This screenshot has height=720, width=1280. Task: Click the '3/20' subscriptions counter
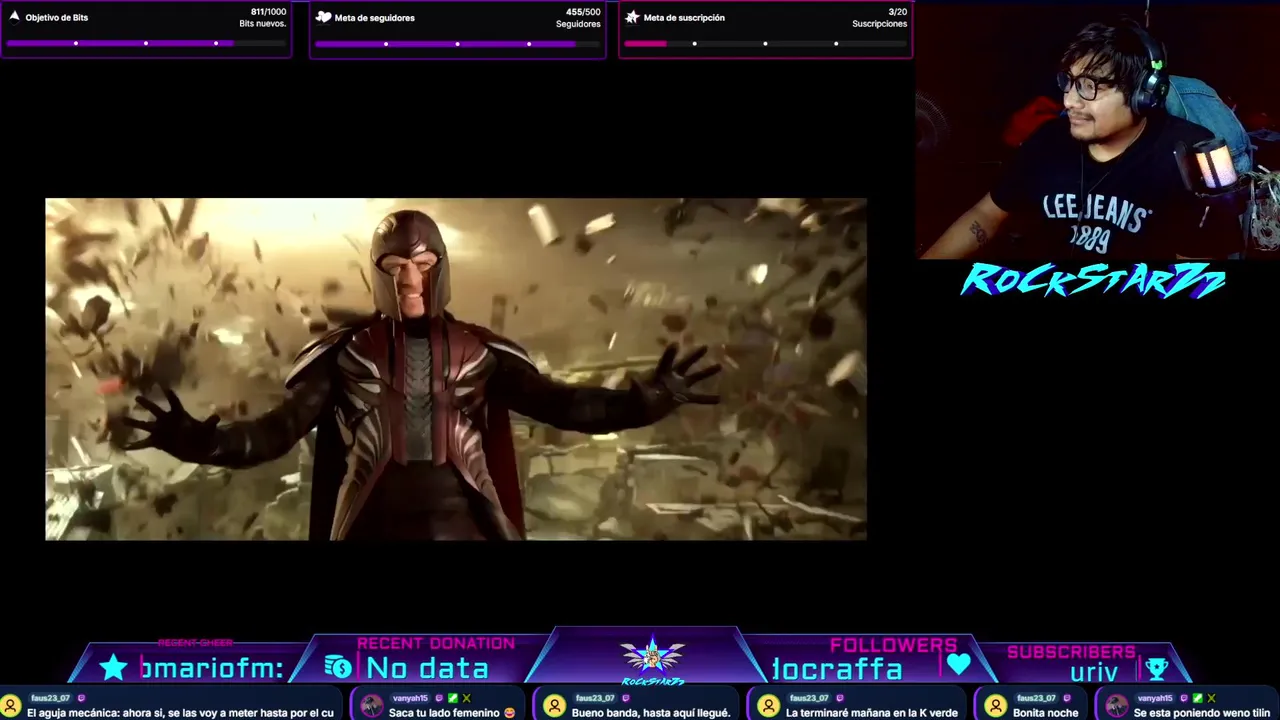(x=897, y=12)
